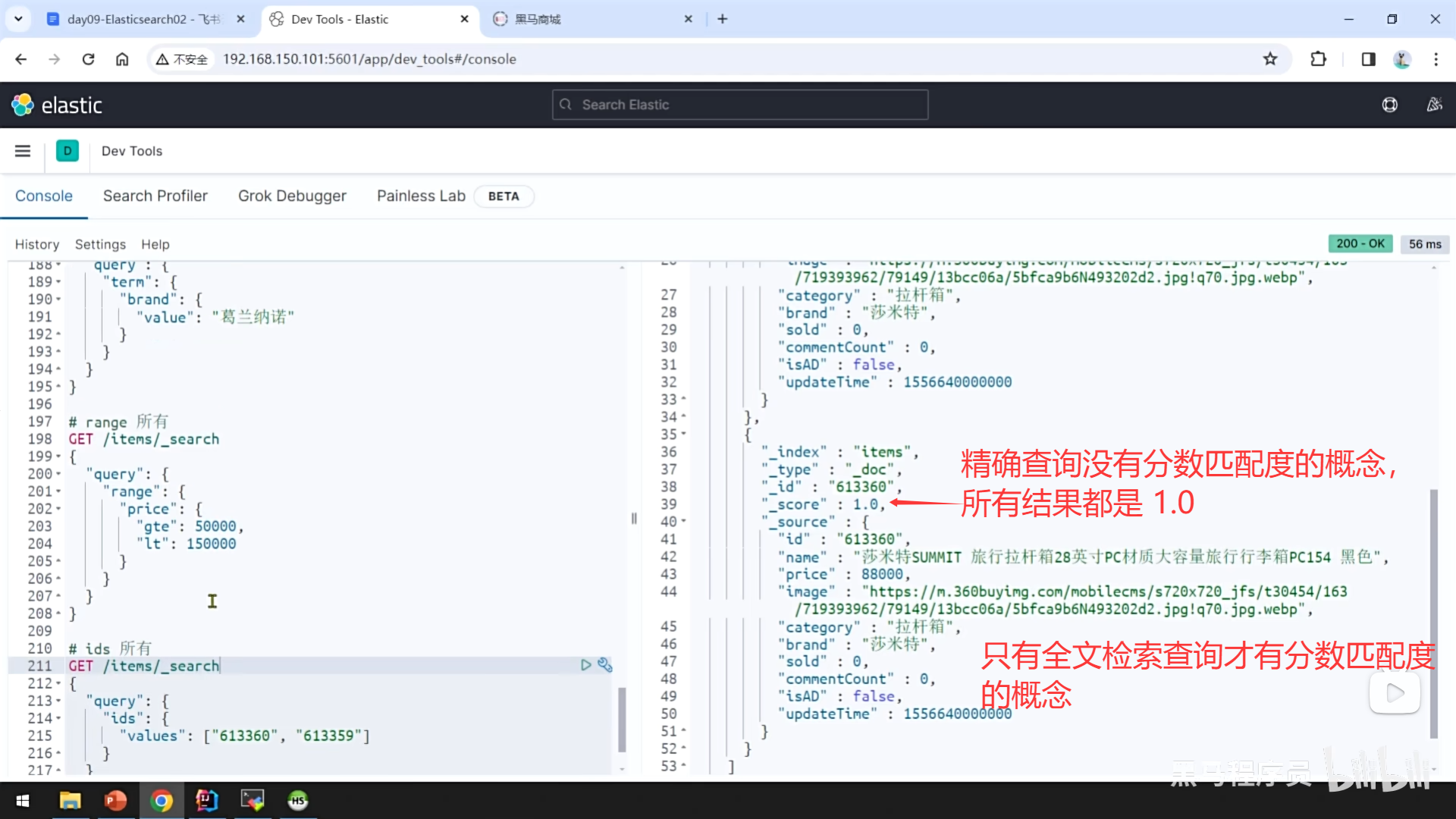Toggle the browser side panel

pyautogui.click(x=1368, y=59)
